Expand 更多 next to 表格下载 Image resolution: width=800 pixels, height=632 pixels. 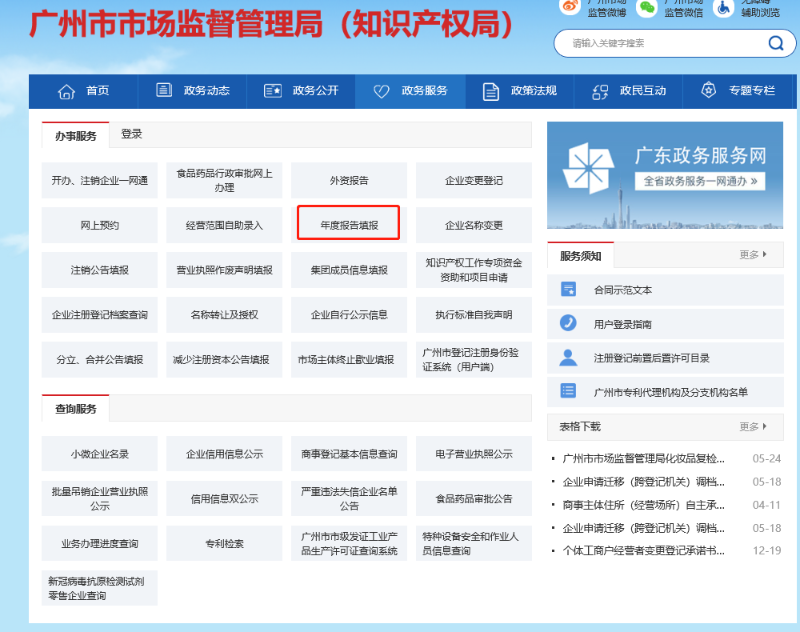coord(753,427)
